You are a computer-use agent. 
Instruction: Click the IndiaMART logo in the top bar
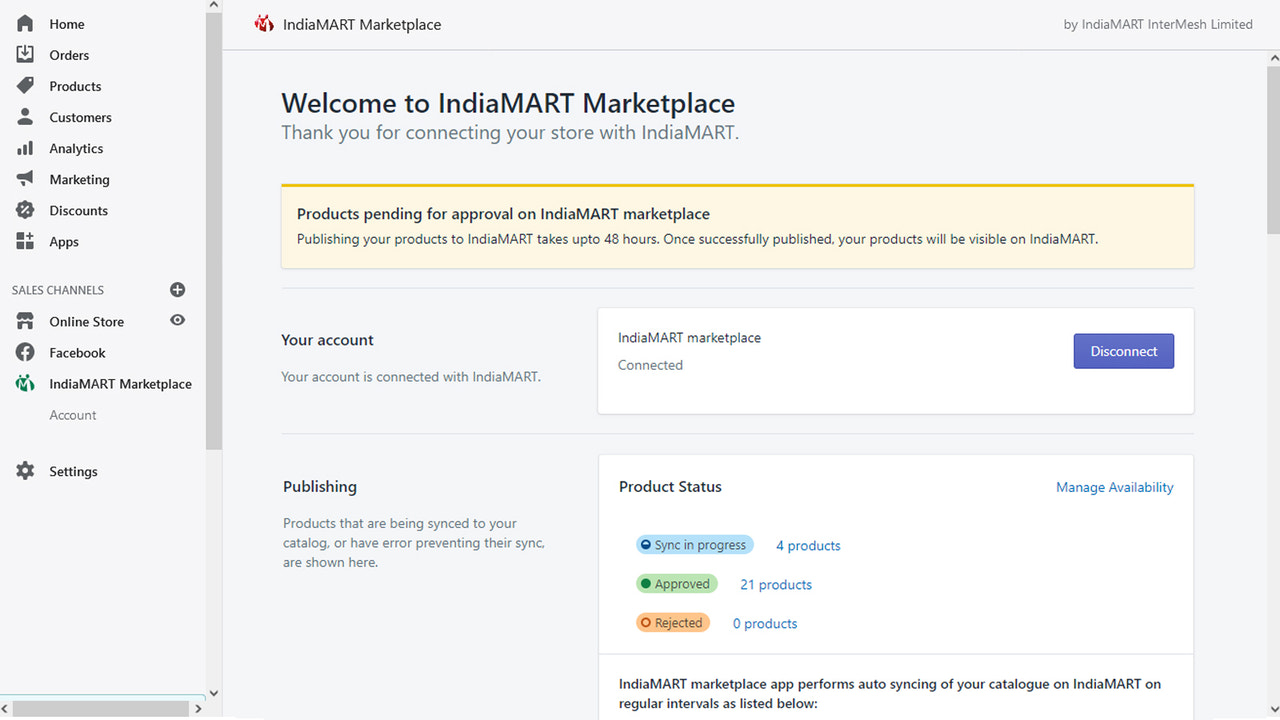point(263,23)
